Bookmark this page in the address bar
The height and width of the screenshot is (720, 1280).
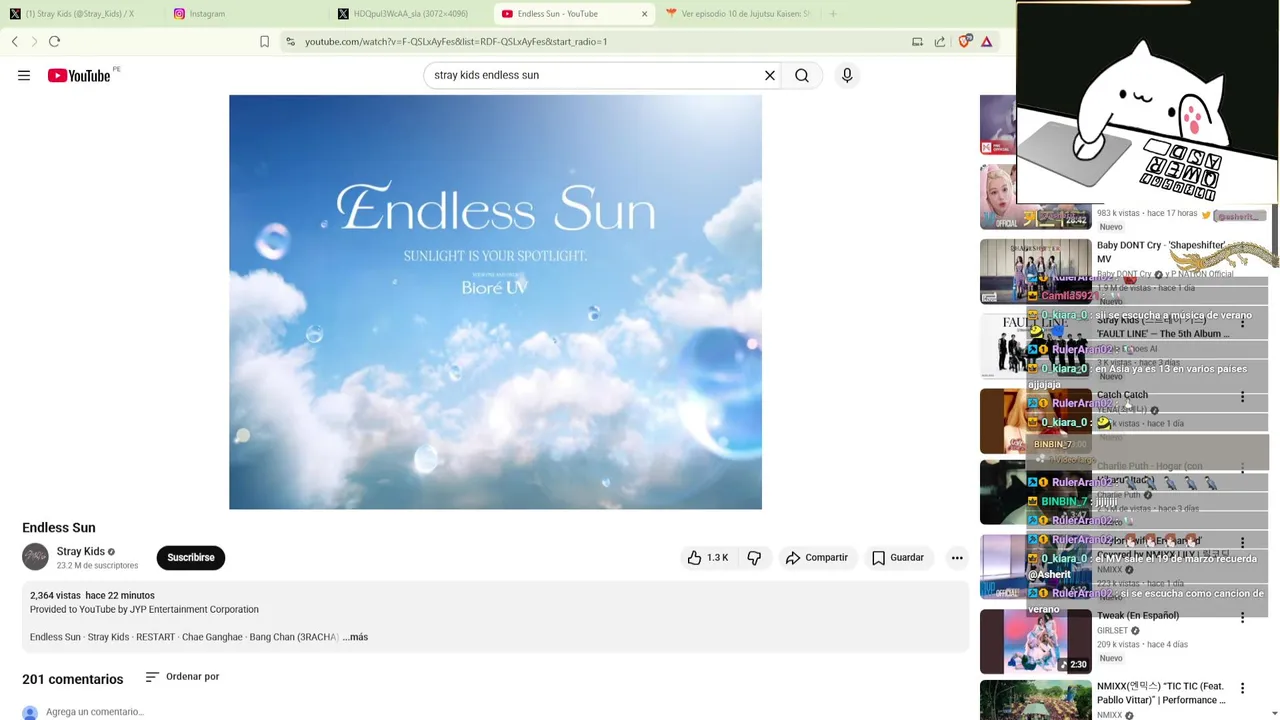pos(264,41)
